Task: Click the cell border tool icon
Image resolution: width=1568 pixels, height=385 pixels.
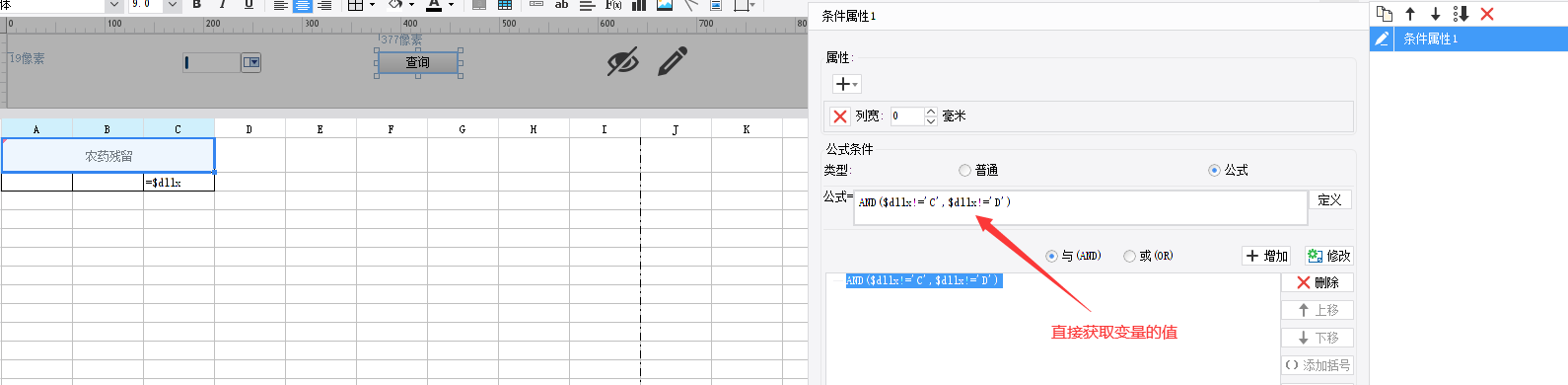Action: click(355, 5)
